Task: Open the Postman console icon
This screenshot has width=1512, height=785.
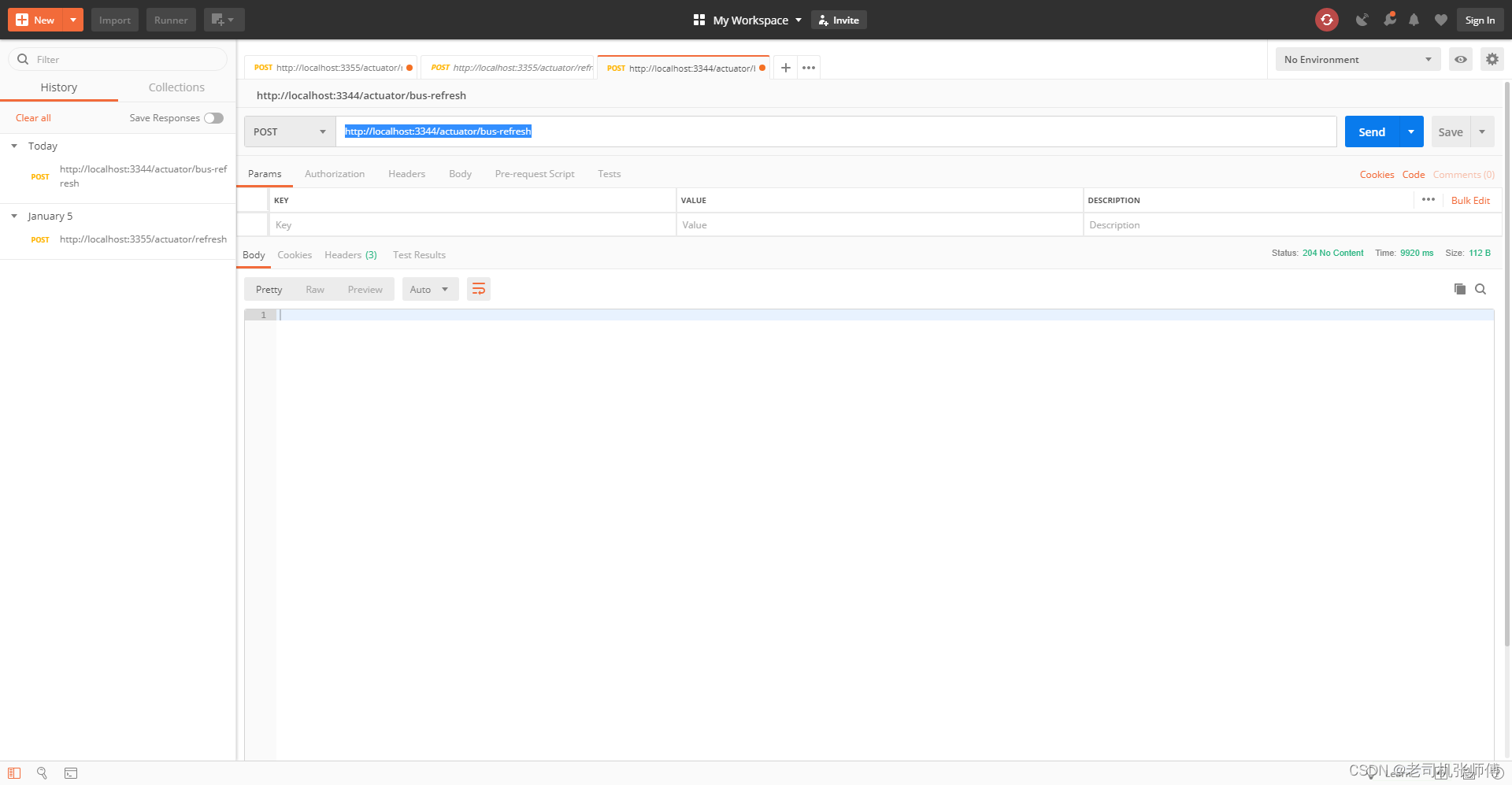Action: 71,773
